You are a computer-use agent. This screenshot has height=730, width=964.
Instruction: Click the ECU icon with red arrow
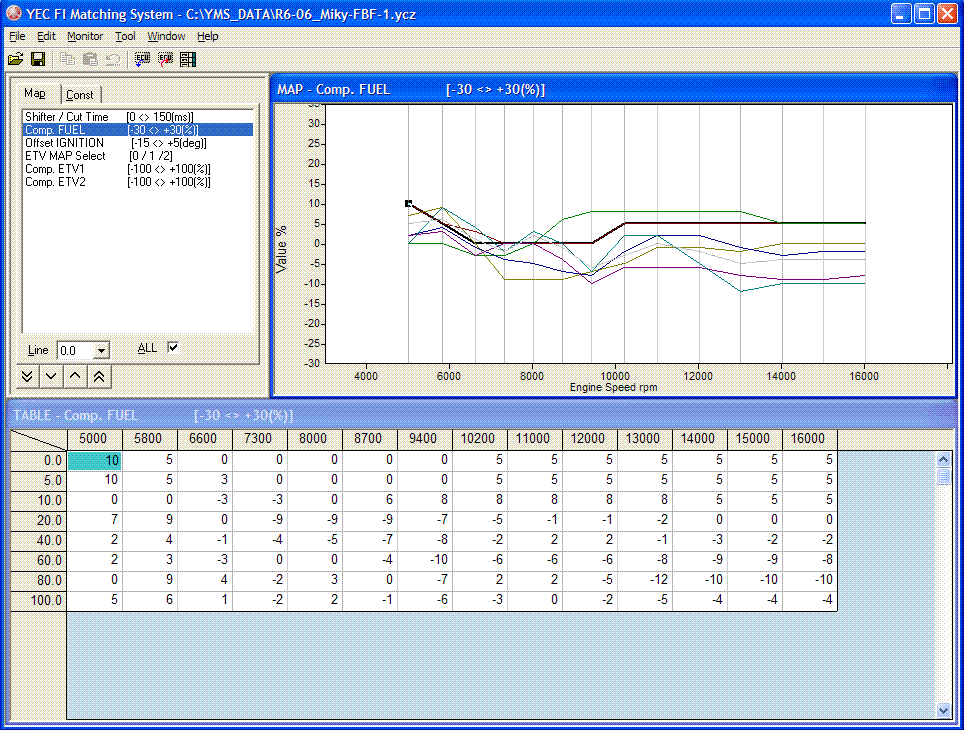pyautogui.click(x=165, y=60)
